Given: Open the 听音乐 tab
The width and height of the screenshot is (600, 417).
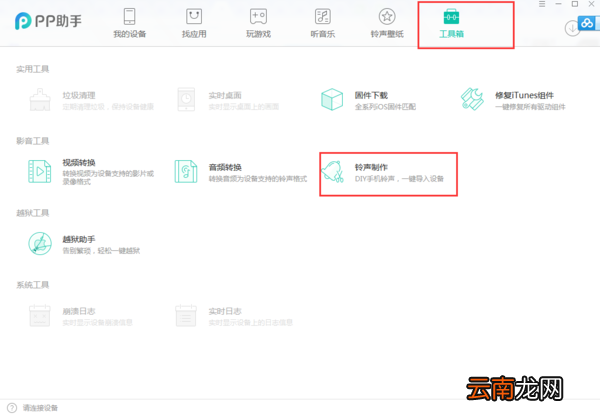Looking at the screenshot, I should [323, 23].
